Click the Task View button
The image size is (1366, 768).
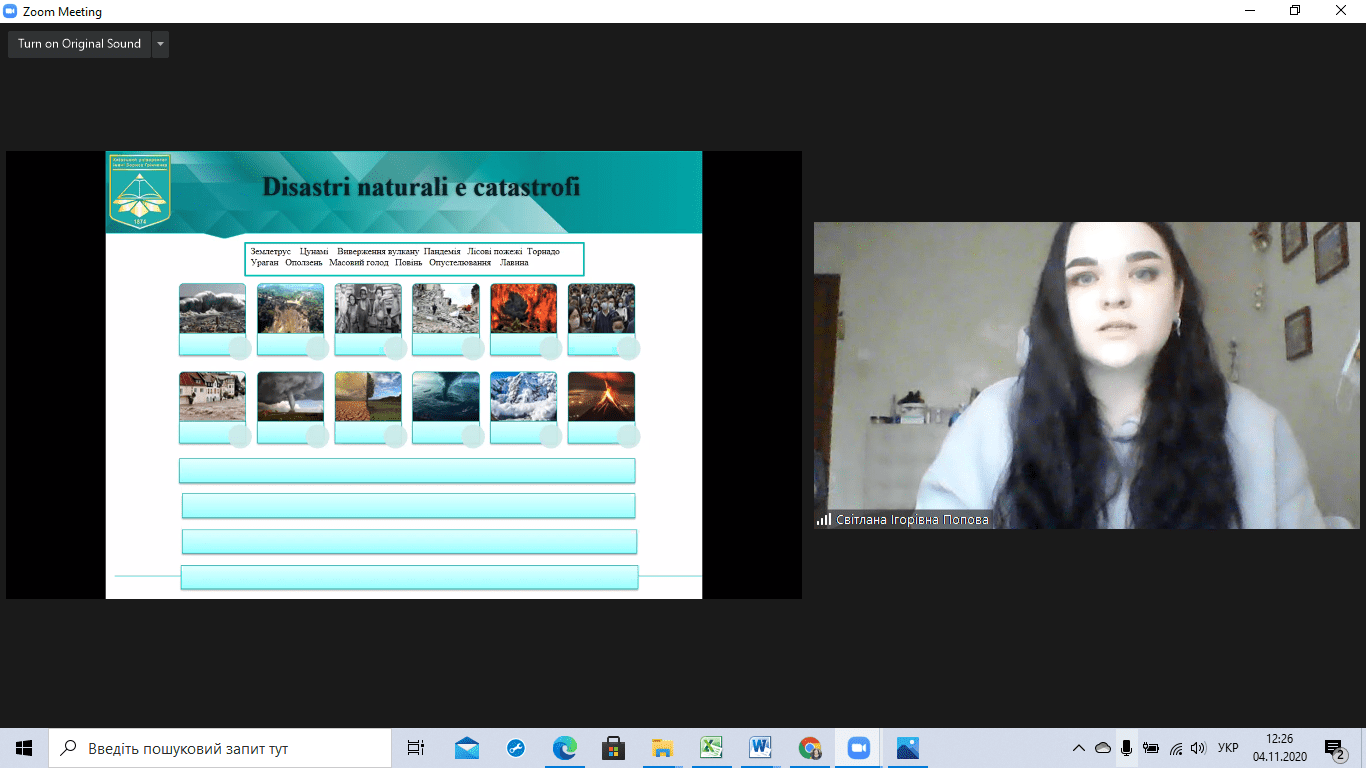pyautogui.click(x=416, y=748)
